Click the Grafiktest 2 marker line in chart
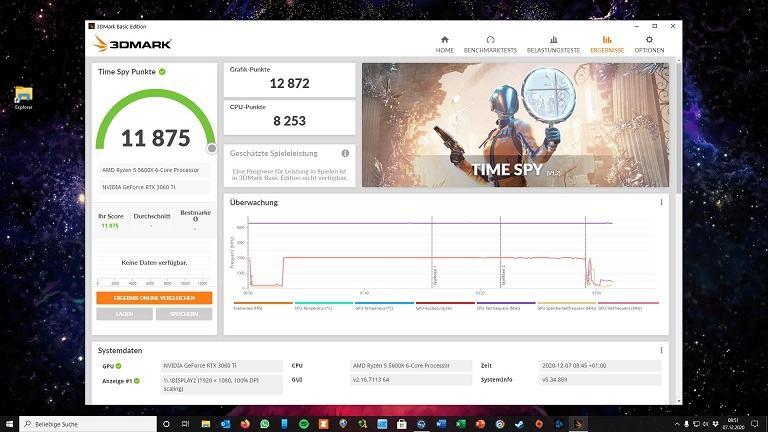768x432 pixels. [x=501, y=252]
